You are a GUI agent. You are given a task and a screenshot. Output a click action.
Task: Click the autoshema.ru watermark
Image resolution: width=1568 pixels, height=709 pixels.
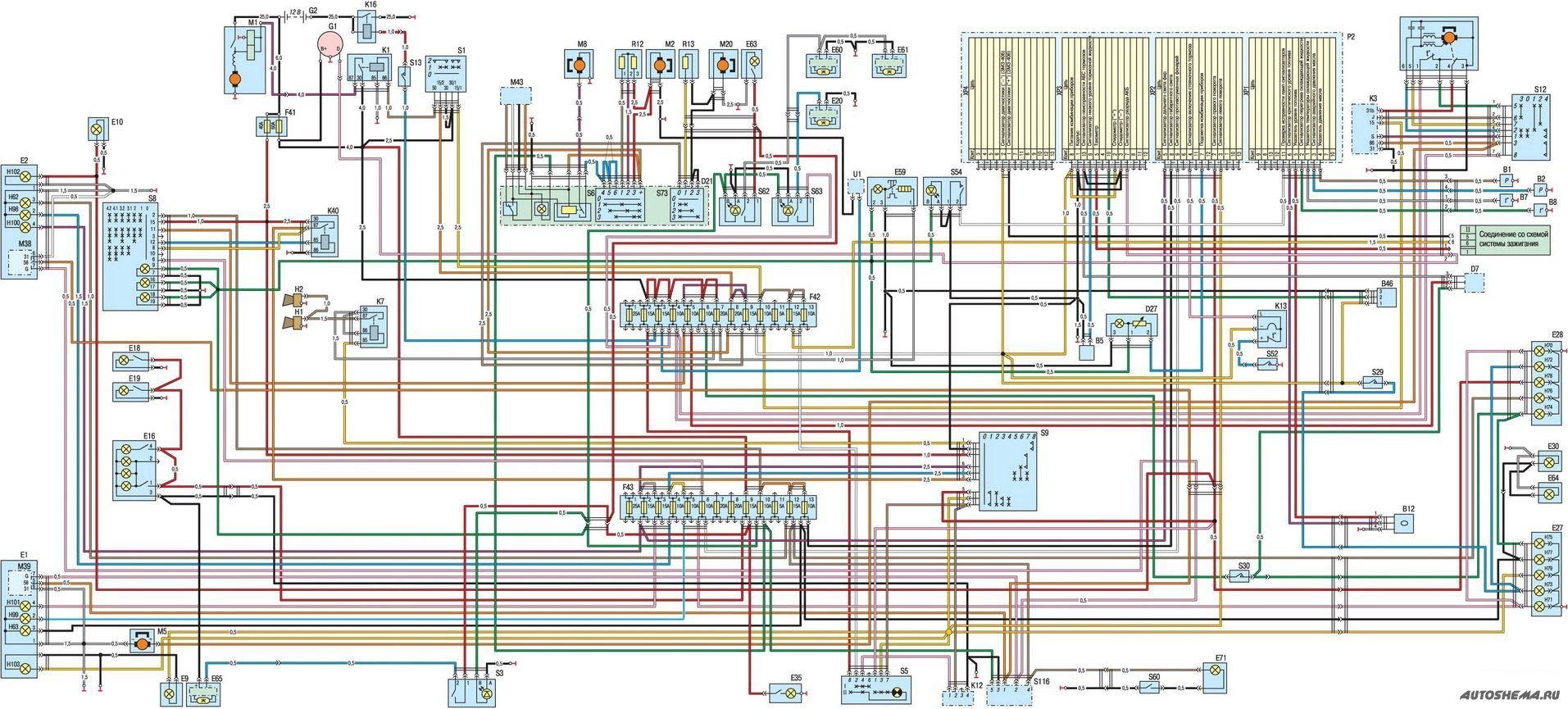click(x=1507, y=693)
